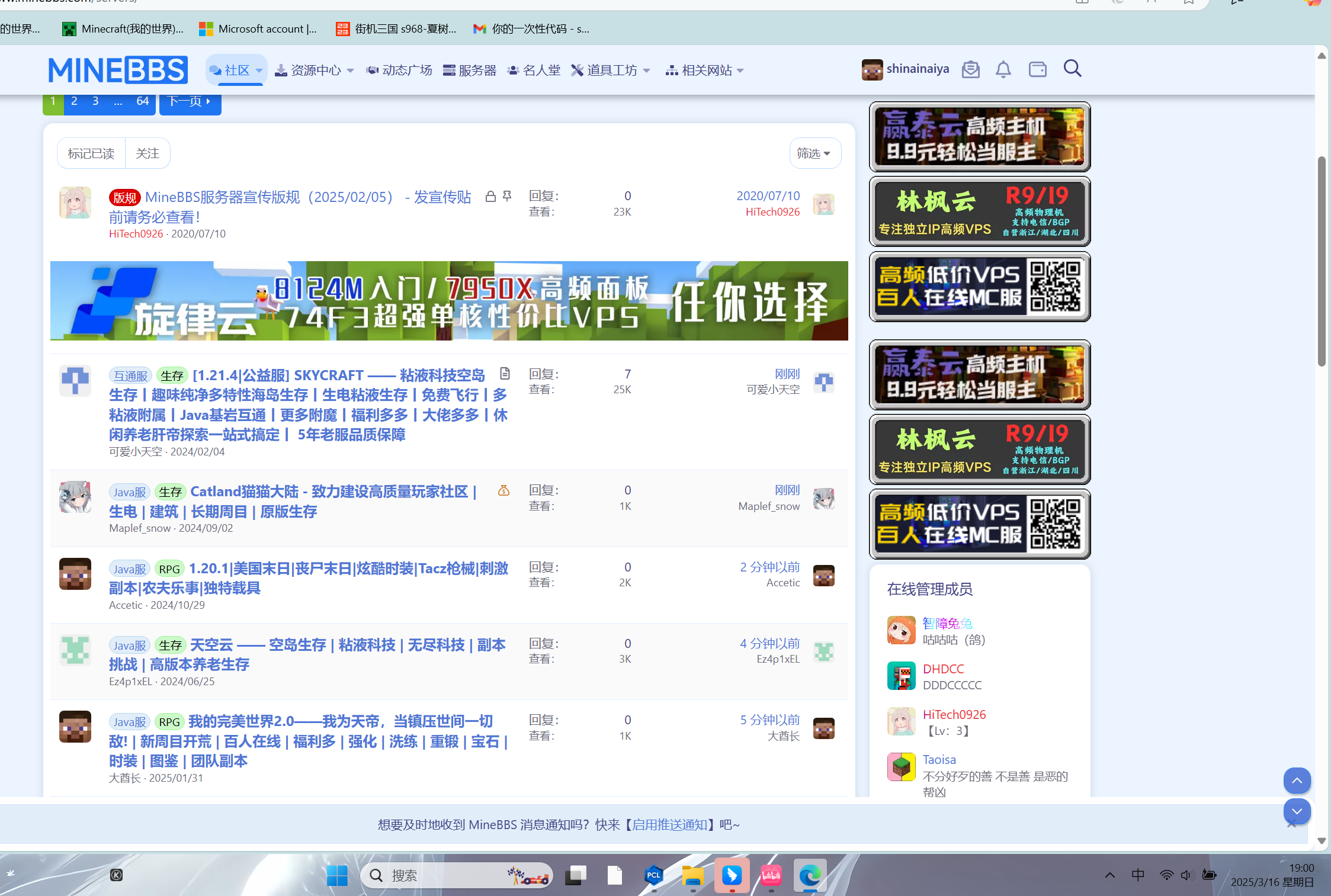Click the search magnifier icon
This screenshot has height=896, width=1331.
(x=1072, y=69)
